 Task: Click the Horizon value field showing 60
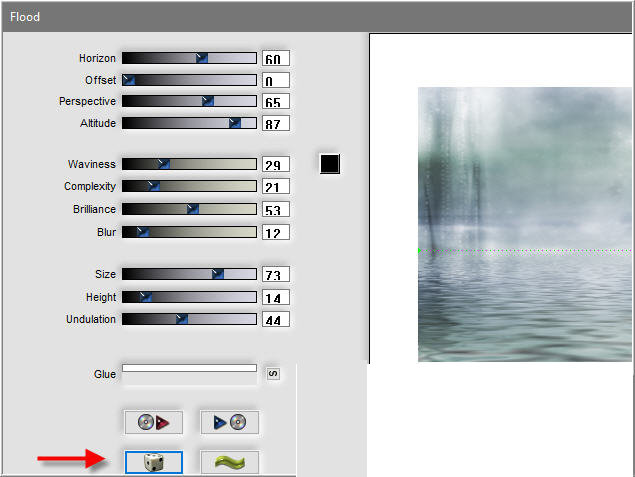[276, 58]
